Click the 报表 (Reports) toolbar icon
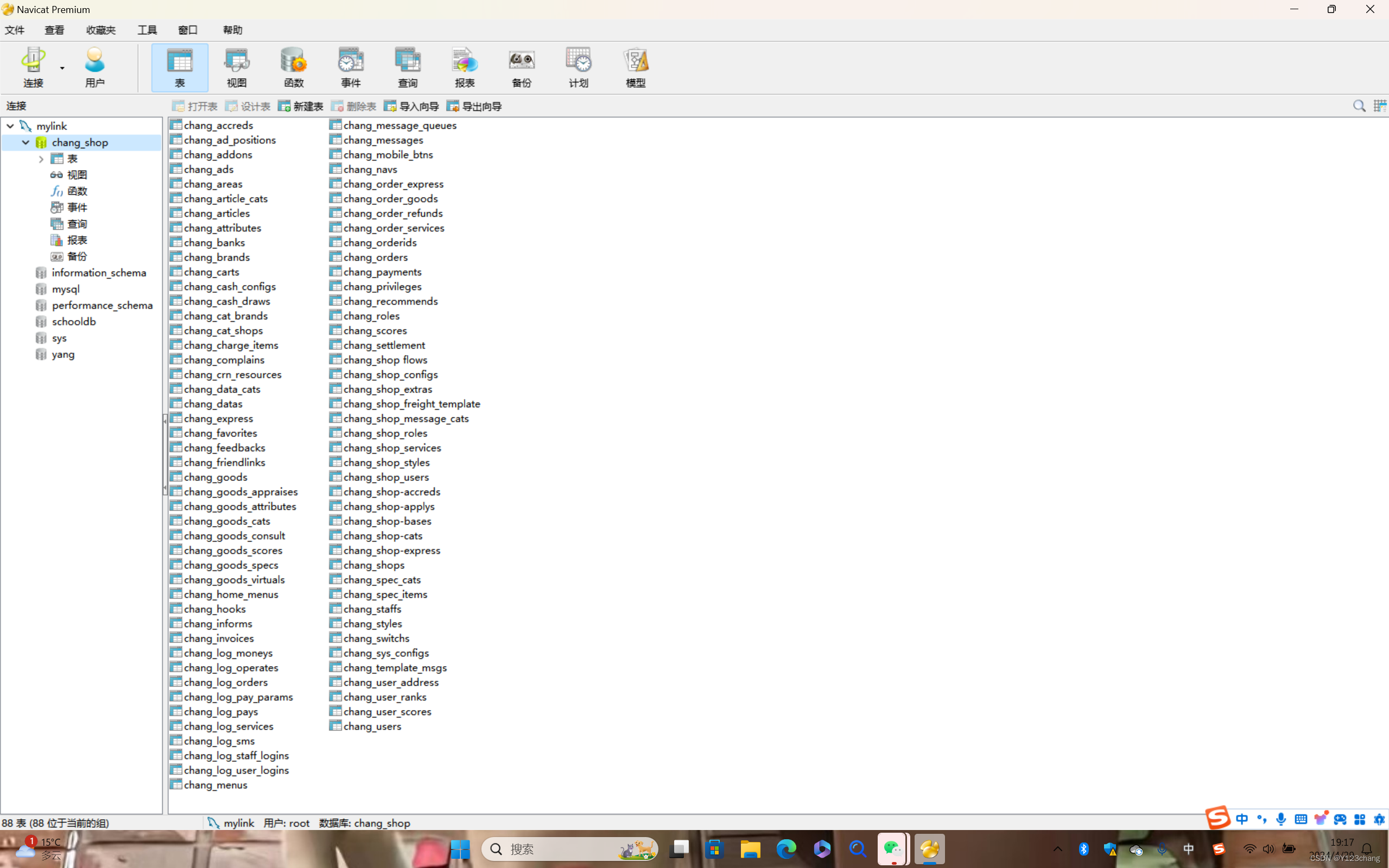Image resolution: width=1389 pixels, height=868 pixels. 464,67
